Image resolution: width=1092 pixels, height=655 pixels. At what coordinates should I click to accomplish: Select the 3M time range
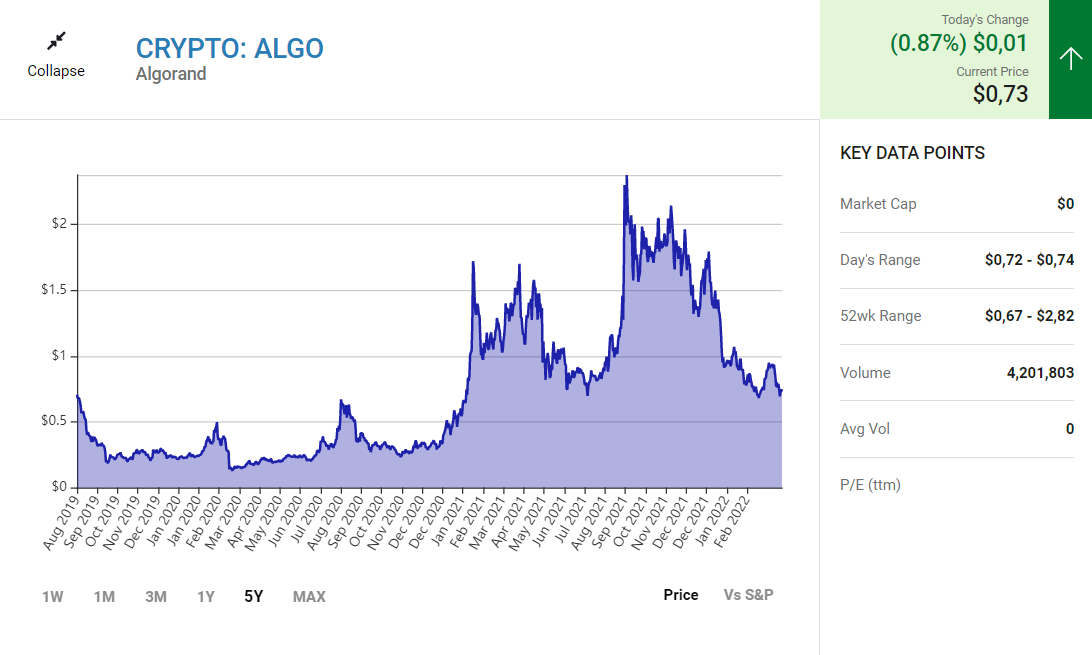coord(156,597)
